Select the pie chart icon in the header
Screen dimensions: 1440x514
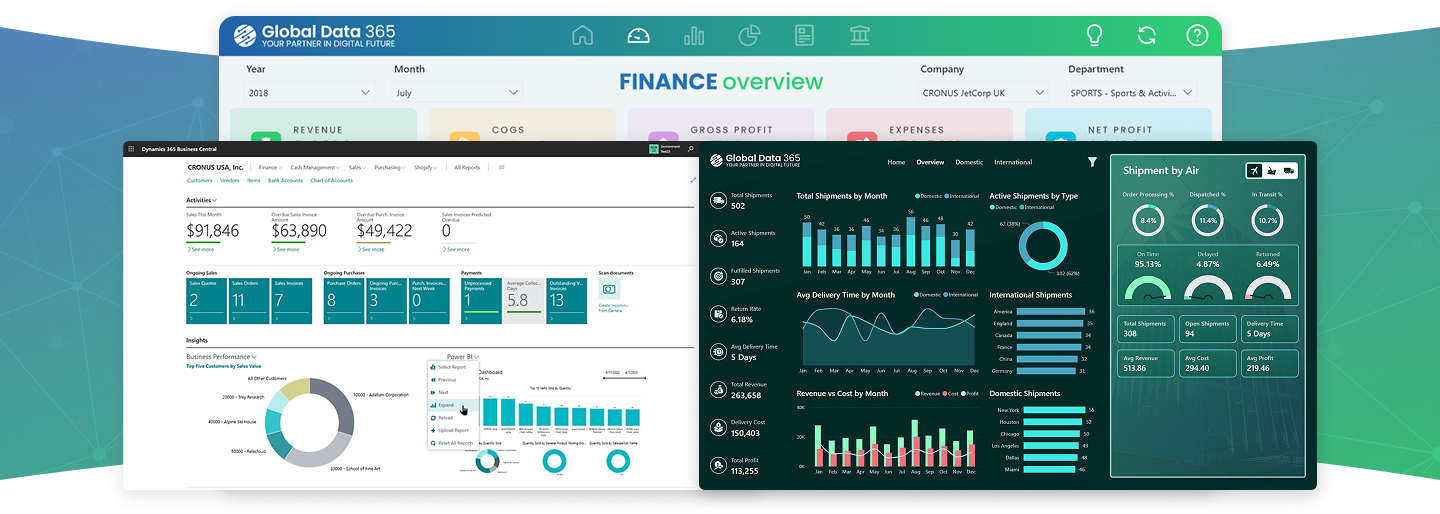click(x=749, y=36)
